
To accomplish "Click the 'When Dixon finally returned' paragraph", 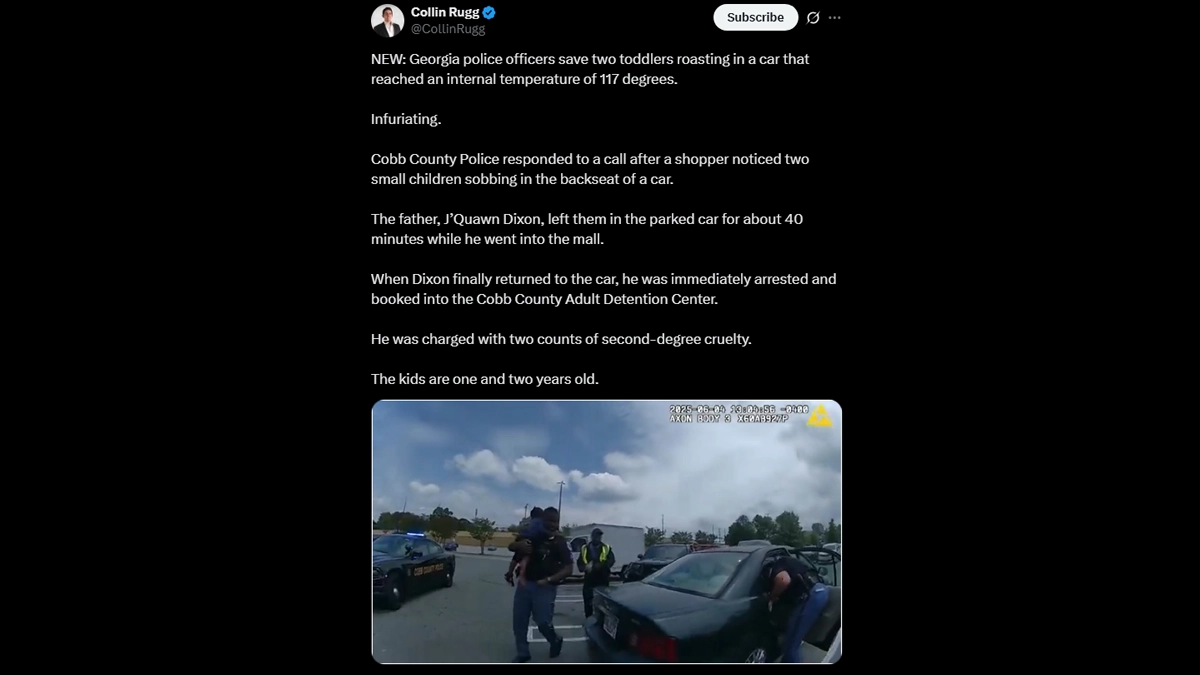I will [604, 289].
